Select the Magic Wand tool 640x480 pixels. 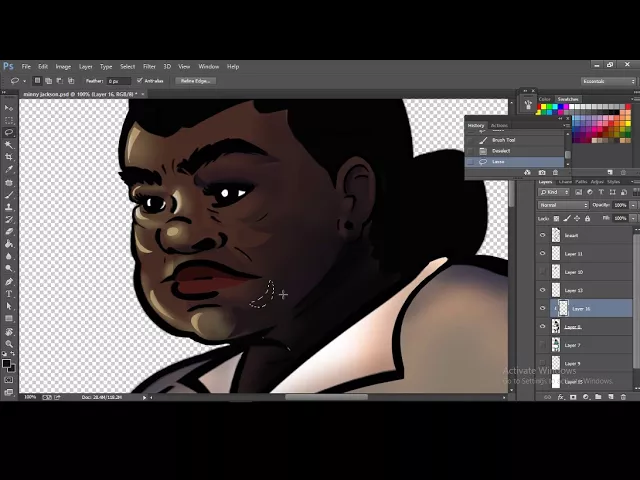pos(9,145)
